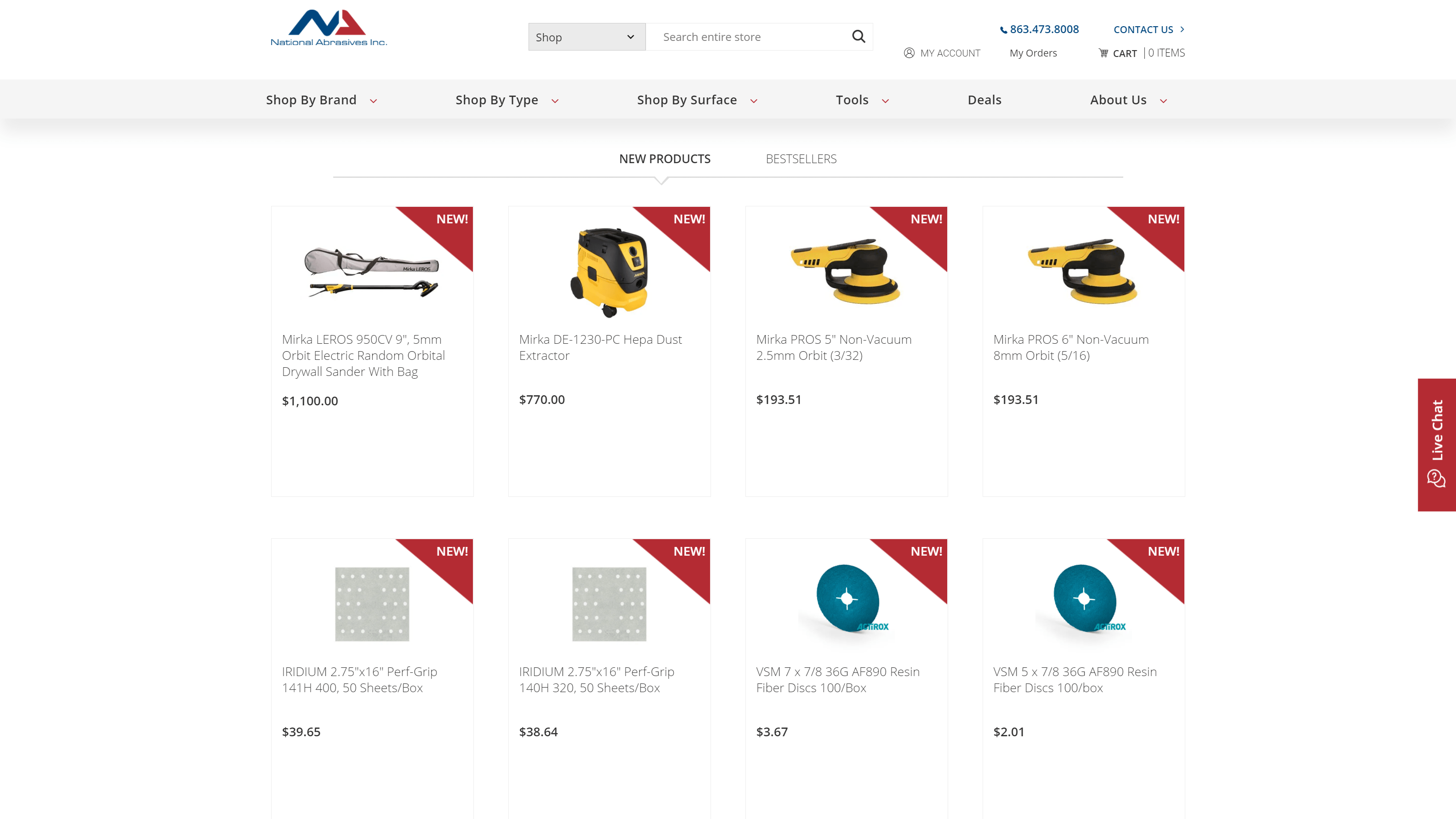Call the 863.473.8008 phone link

click(x=1044, y=29)
